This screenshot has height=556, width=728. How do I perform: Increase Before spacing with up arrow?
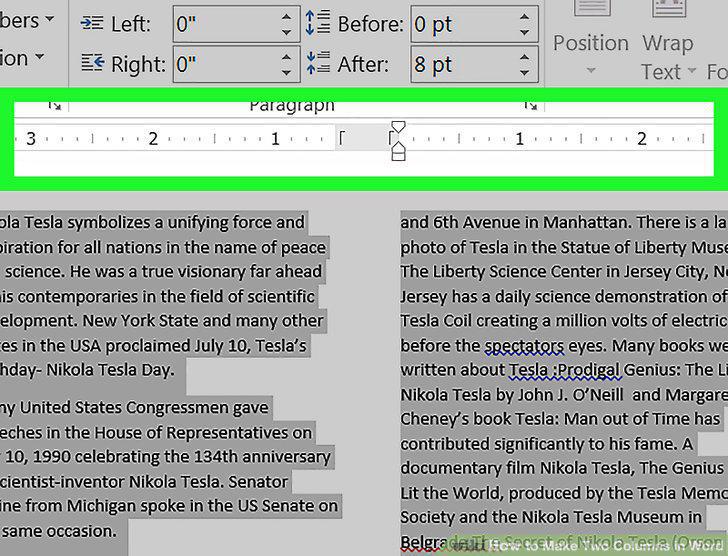(525, 16)
